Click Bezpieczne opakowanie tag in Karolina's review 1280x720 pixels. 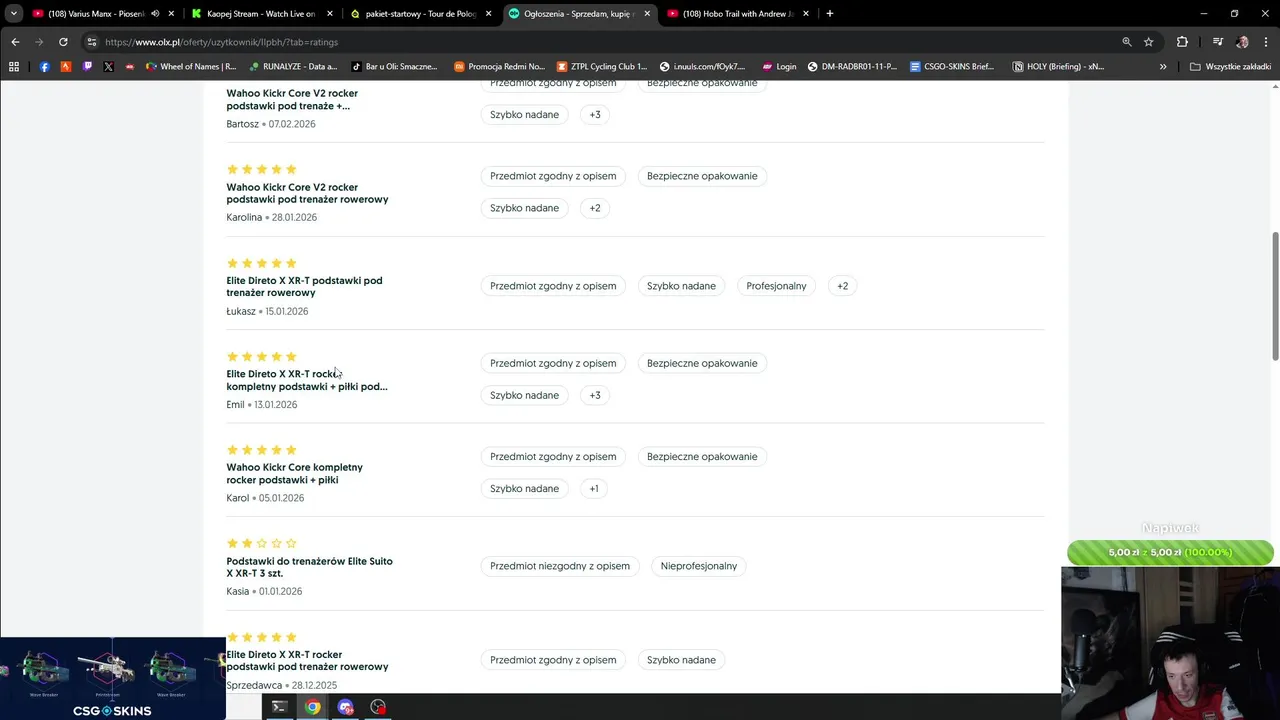(x=702, y=176)
